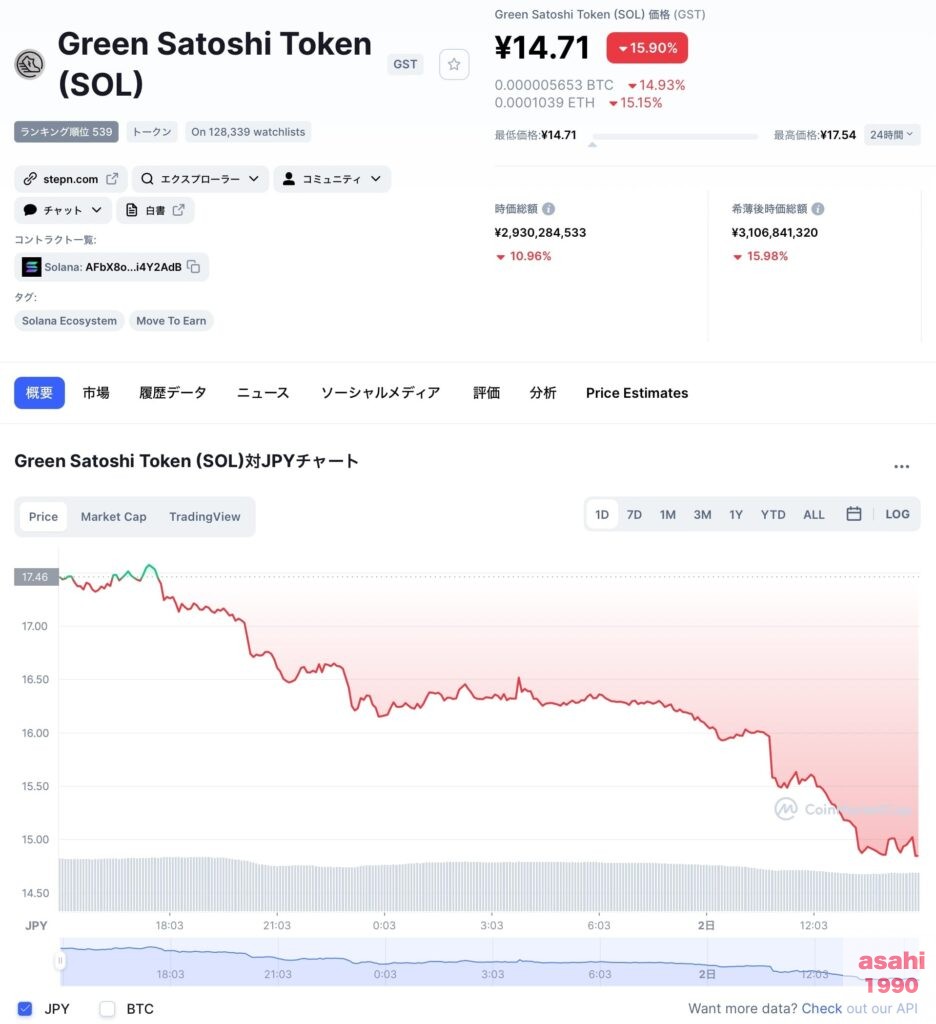Add GST to watchlist with star icon
This screenshot has height=1024, width=936.
click(x=454, y=64)
